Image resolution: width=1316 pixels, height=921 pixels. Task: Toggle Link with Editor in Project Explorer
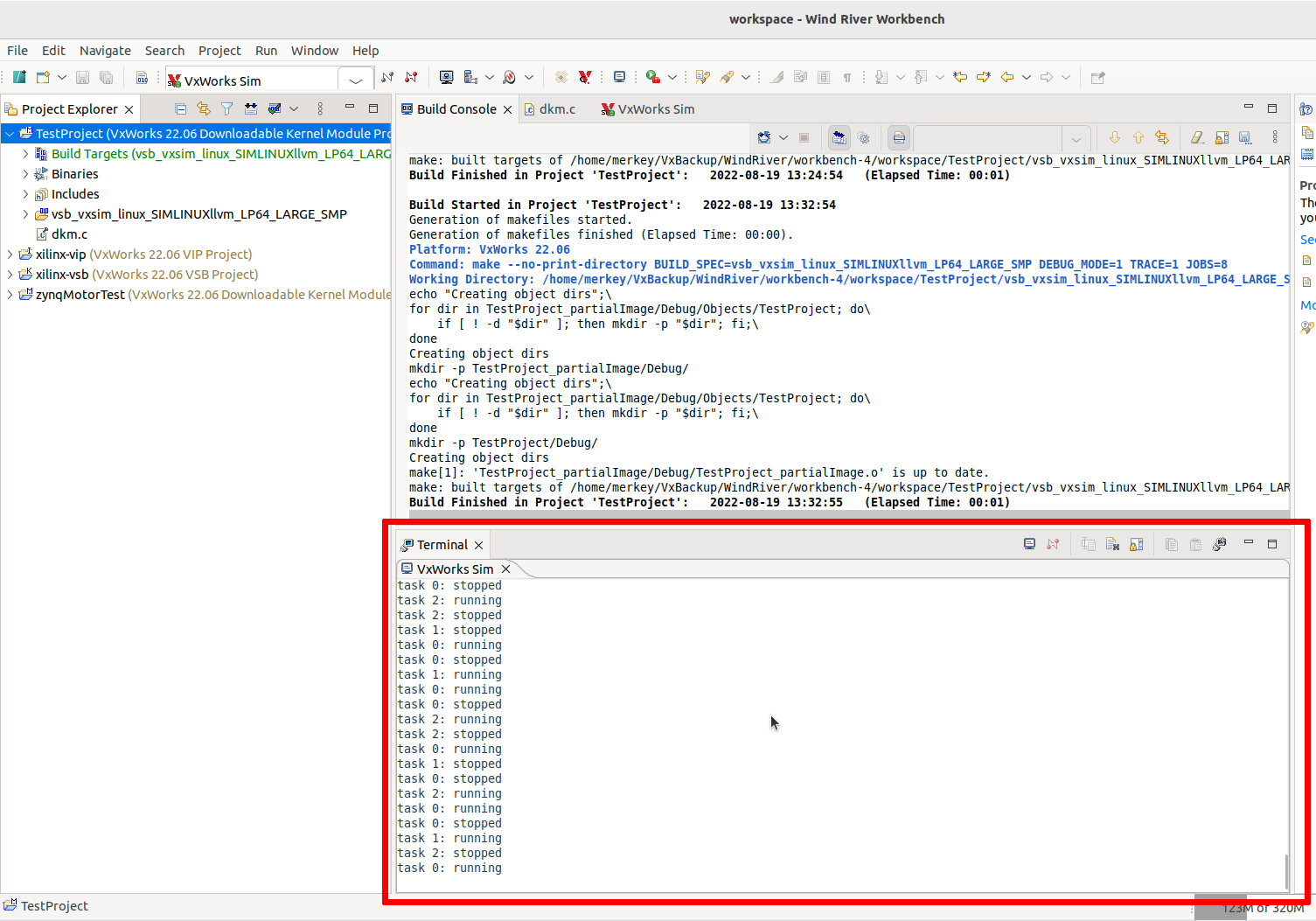pyautogui.click(x=204, y=108)
